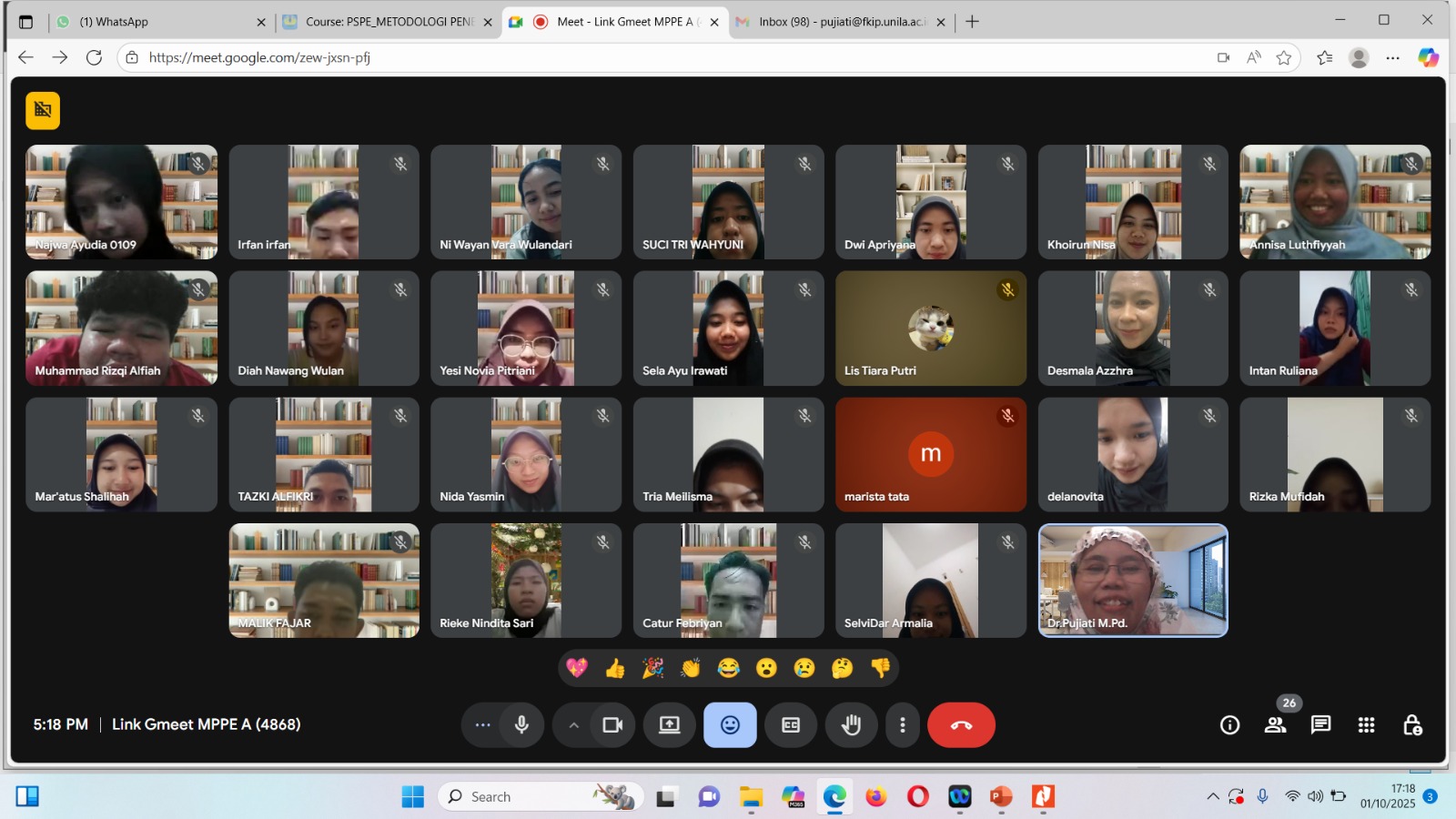Hide the emoji reactions bar
Screen dimensions: 1456x819
click(x=730, y=725)
